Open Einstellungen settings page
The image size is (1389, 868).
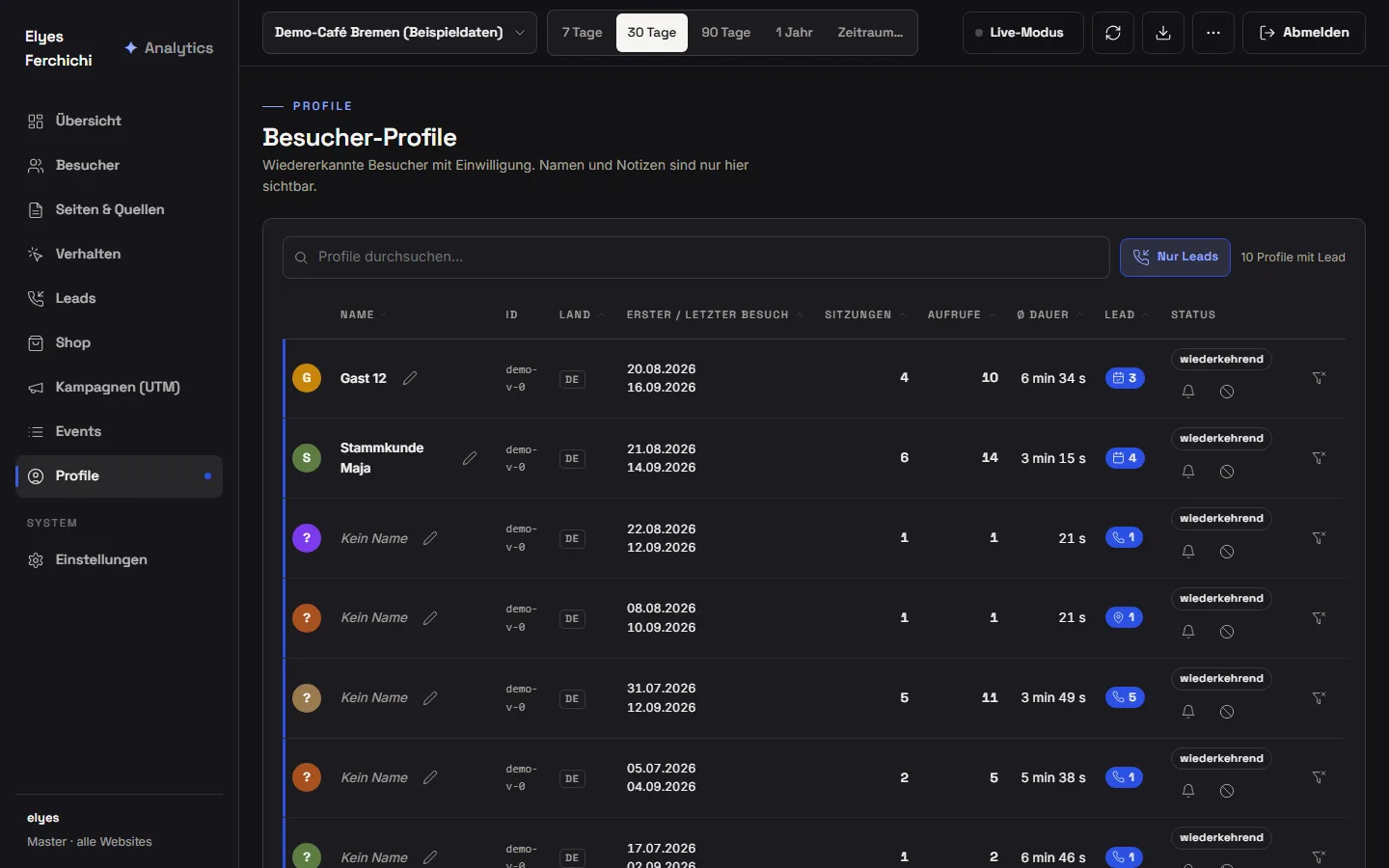point(119,560)
